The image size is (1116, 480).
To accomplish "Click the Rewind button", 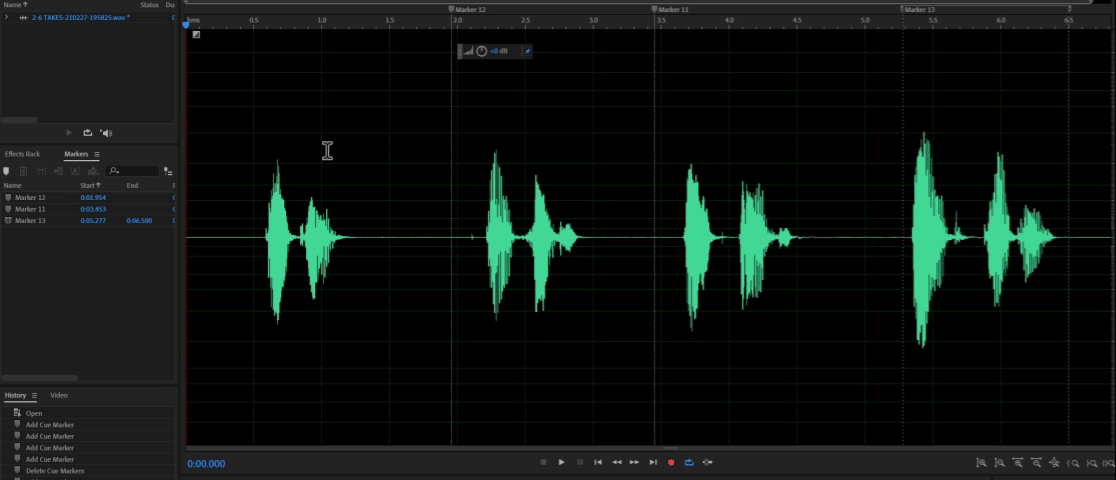I will point(616,462).
